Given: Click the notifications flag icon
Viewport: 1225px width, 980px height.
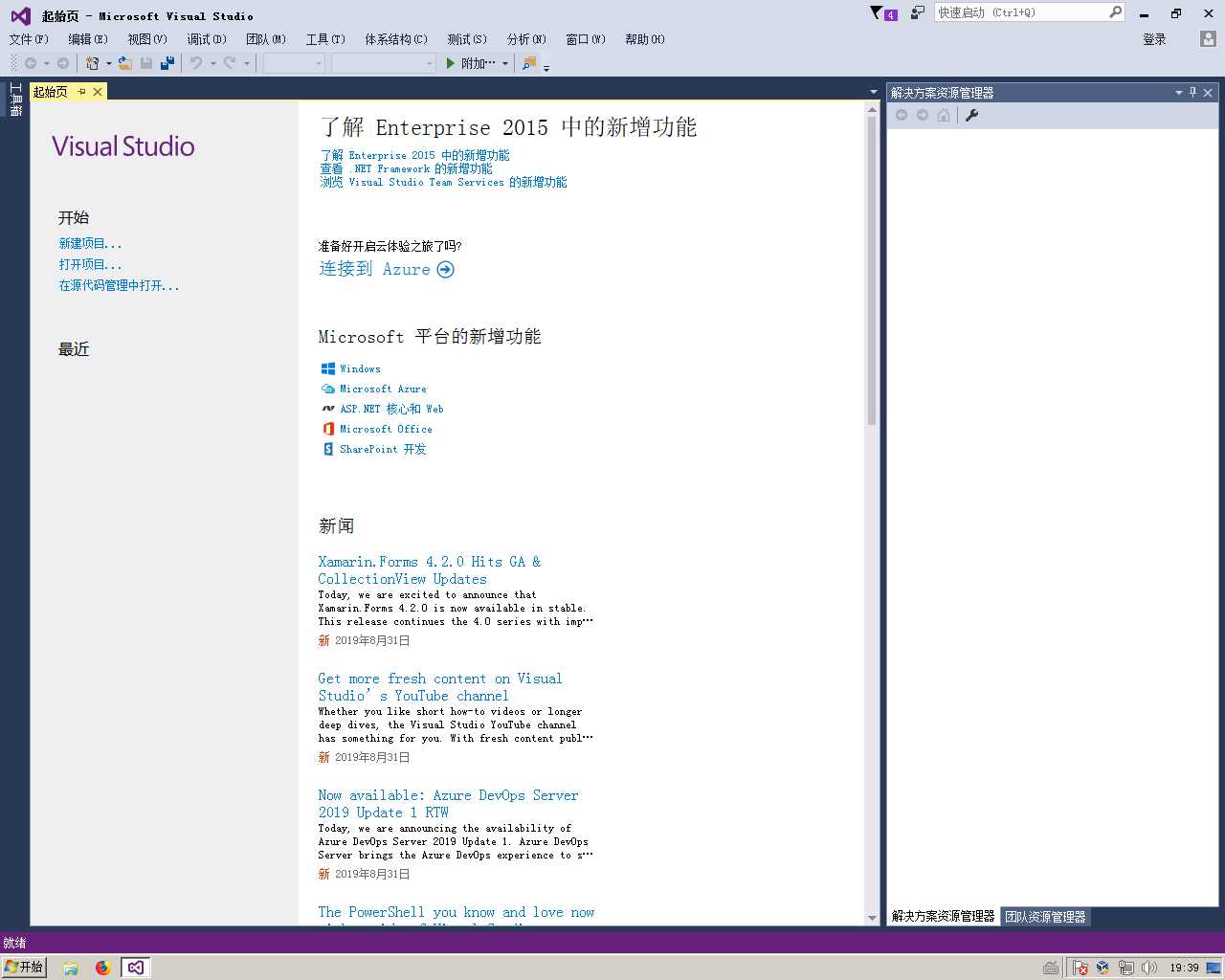Looking at the screenshot, I should (x=877, y=12).
